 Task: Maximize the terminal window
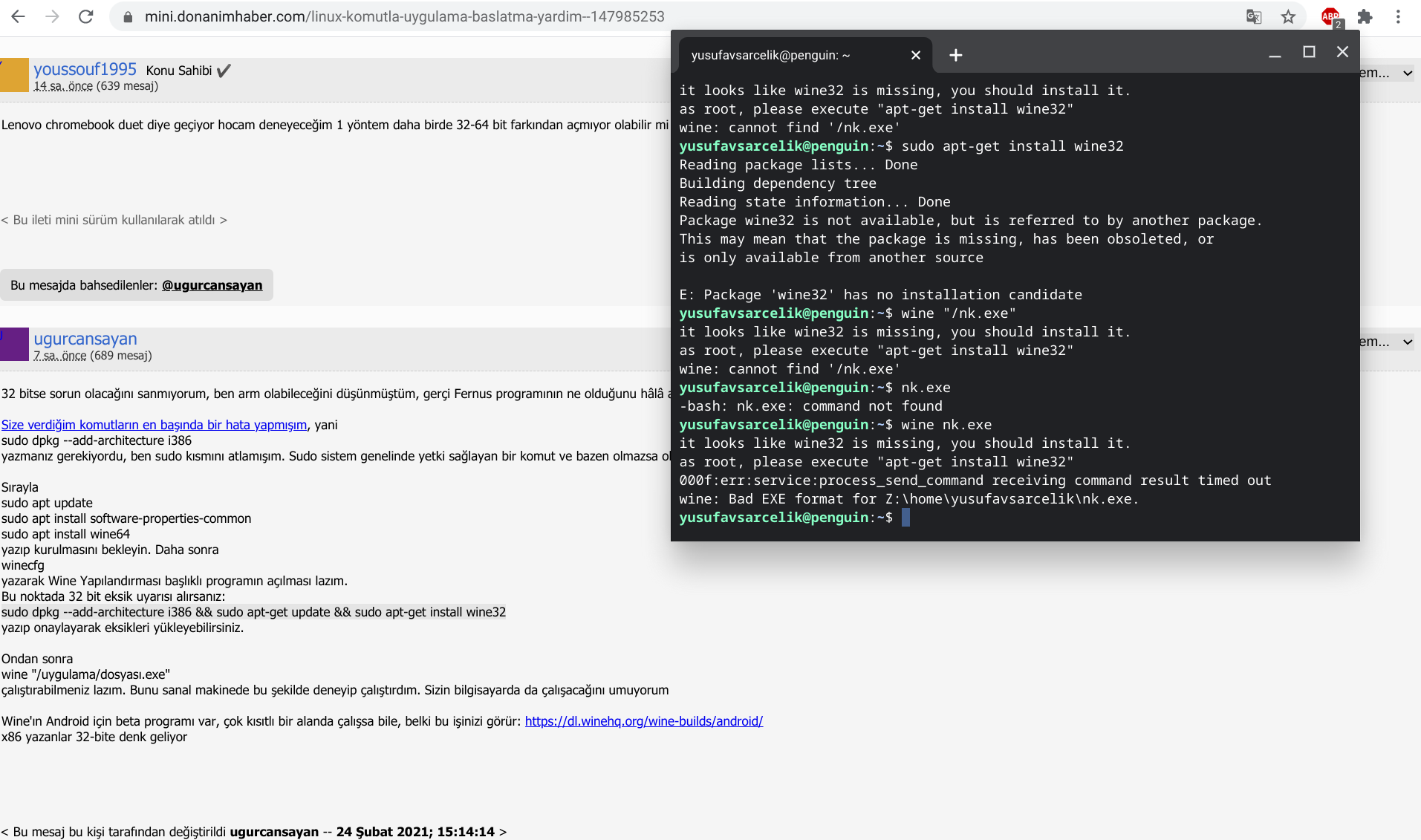[x=1310, y=52]
